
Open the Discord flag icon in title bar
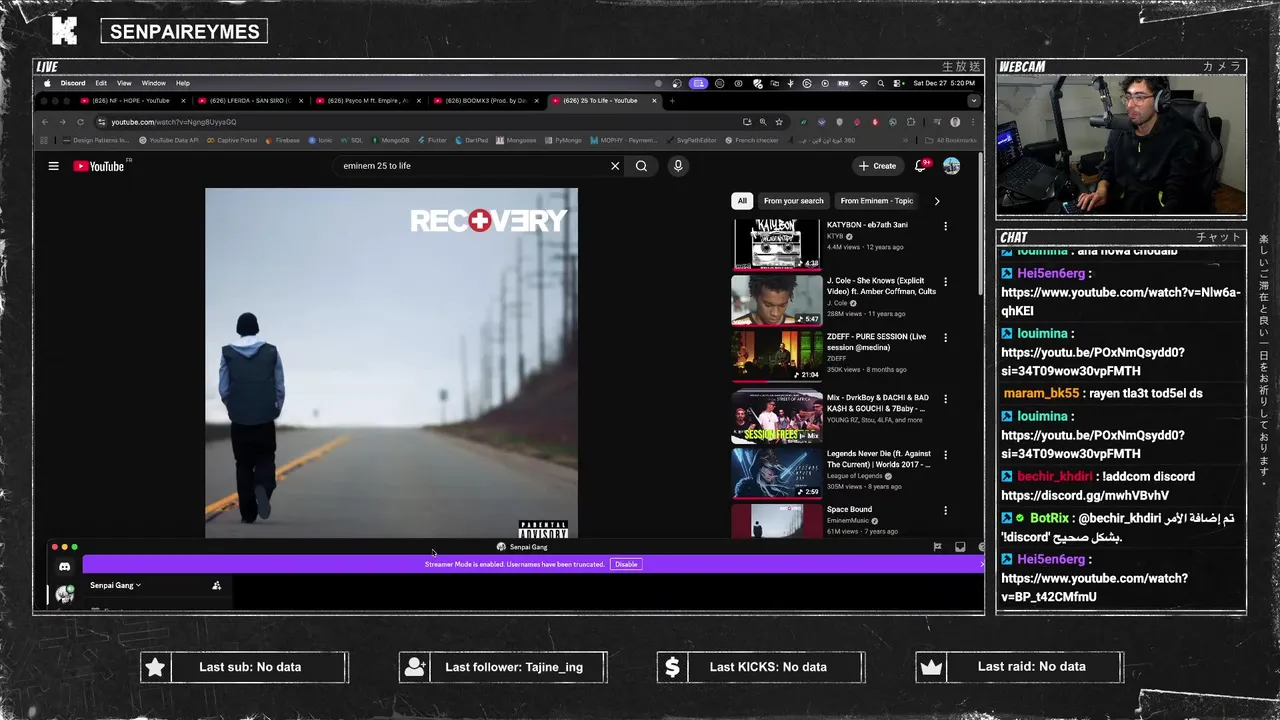[937, 547]
